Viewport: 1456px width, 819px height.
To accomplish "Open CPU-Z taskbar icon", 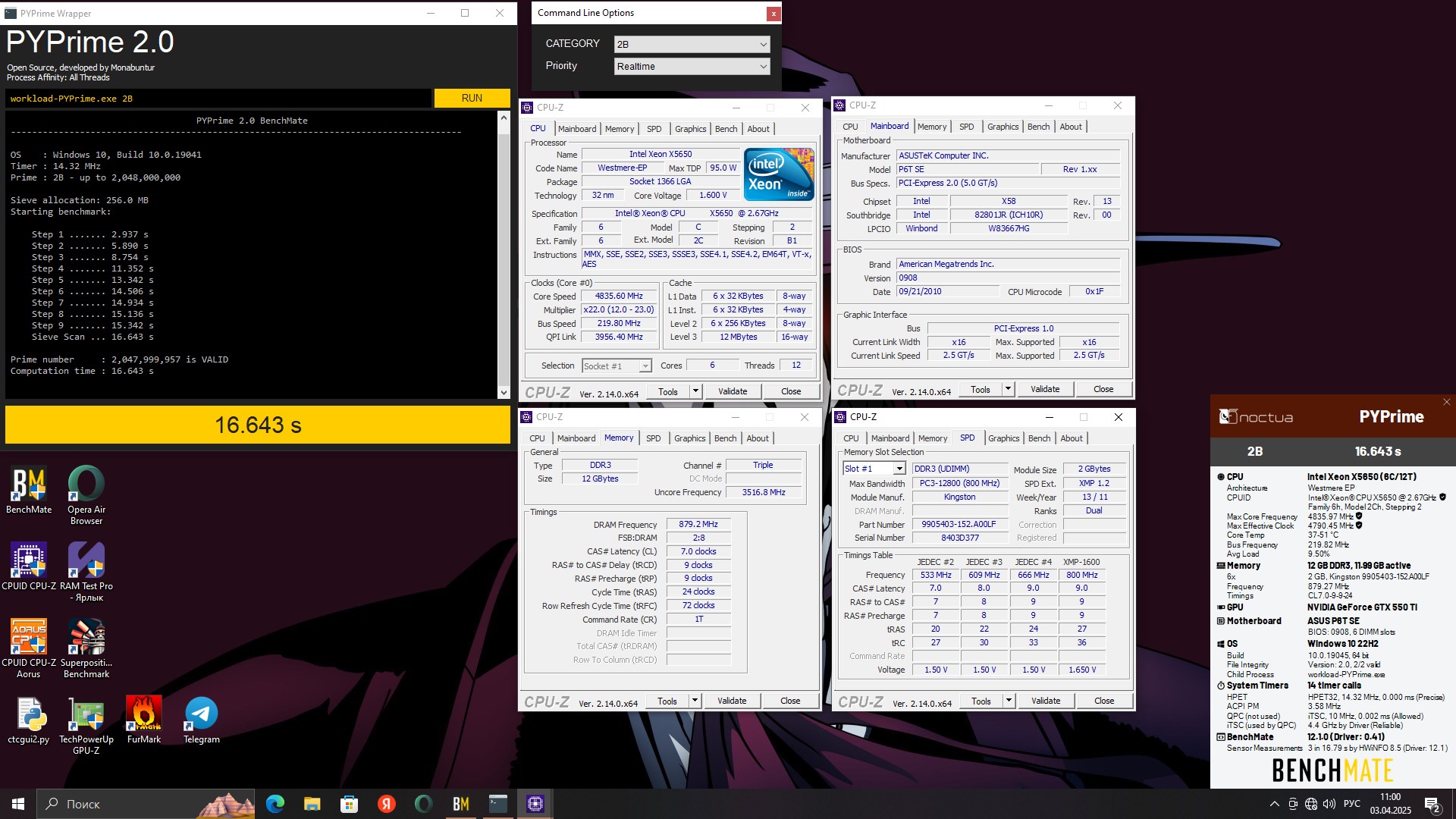I will coord(535,804).
